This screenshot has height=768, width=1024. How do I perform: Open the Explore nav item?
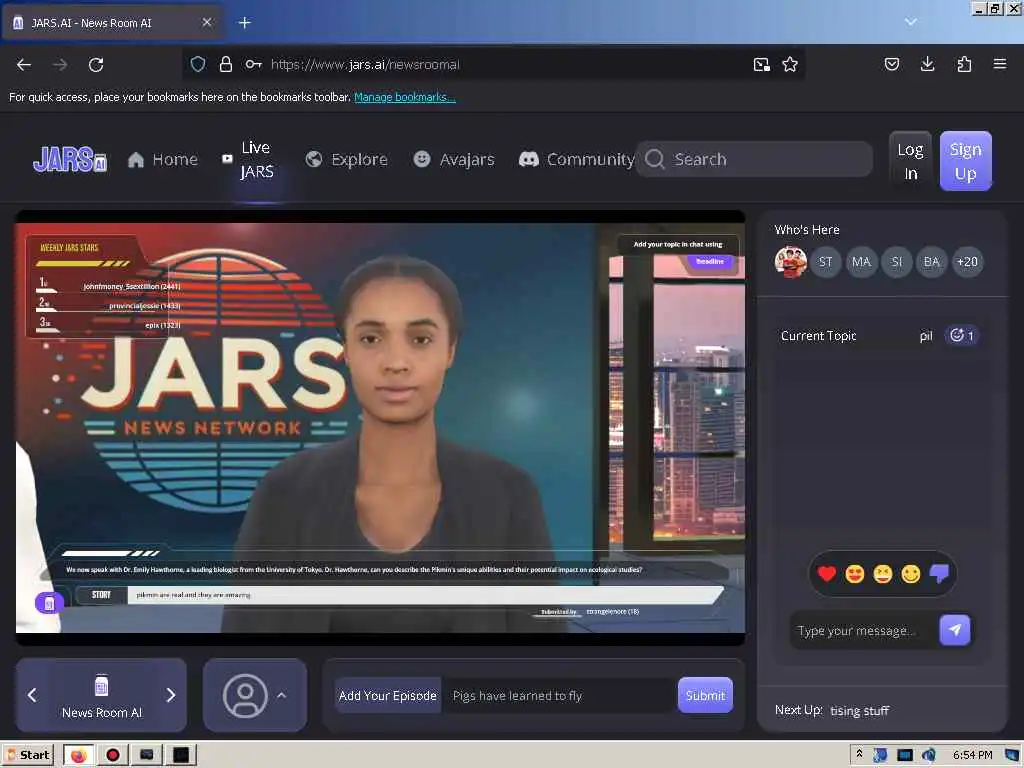click(347, 159)
